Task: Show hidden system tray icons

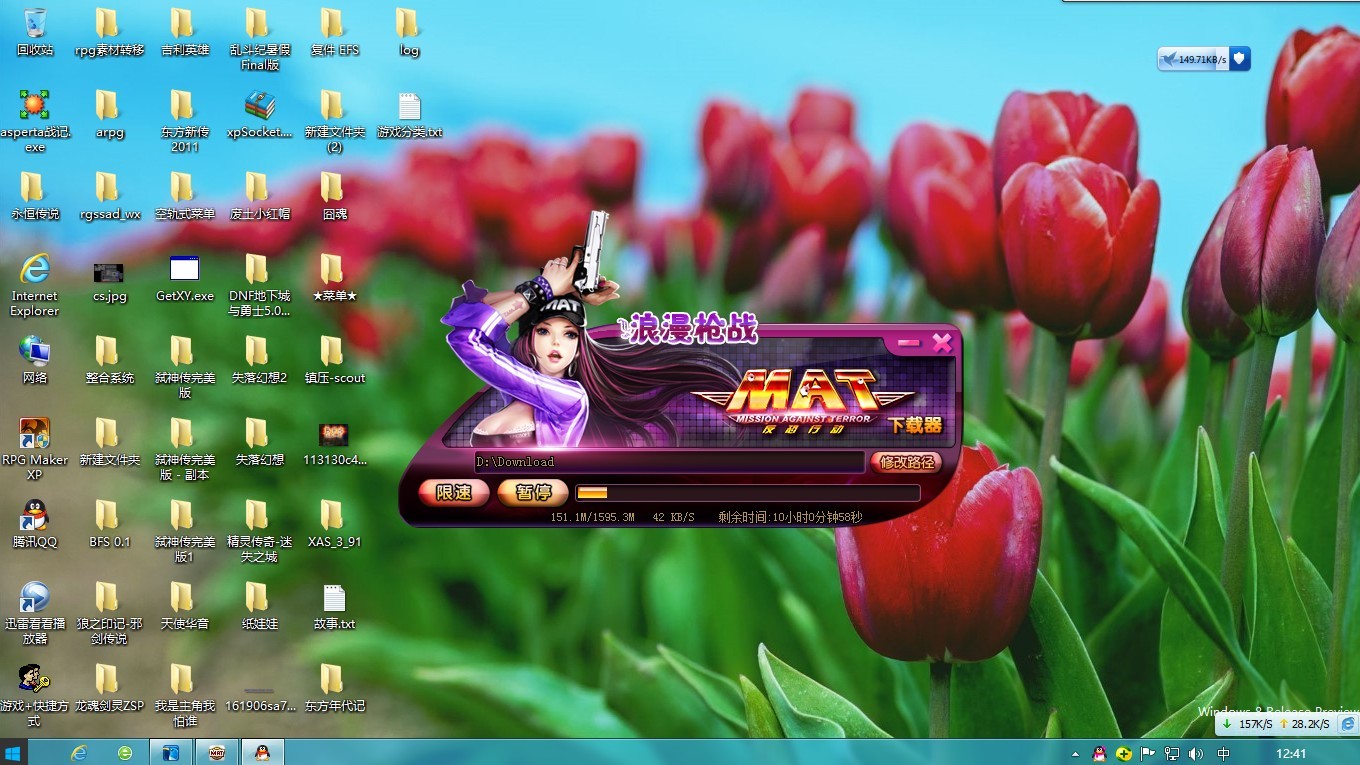Action: 1076,753
